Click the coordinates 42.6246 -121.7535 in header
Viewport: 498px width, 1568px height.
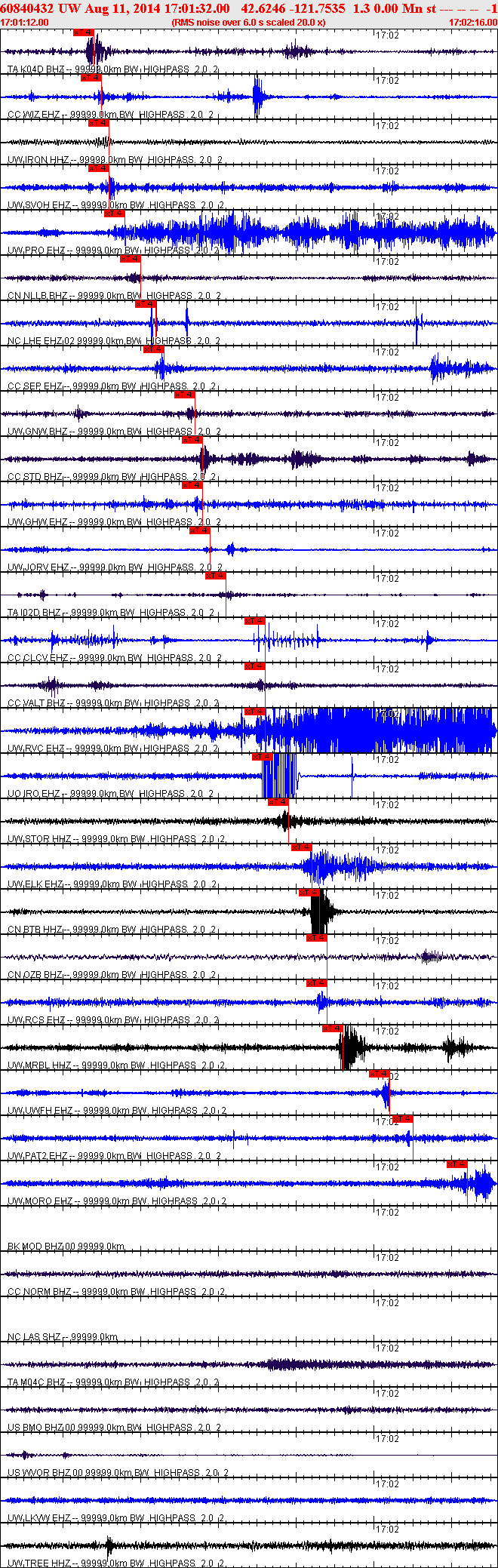[293, 8]
